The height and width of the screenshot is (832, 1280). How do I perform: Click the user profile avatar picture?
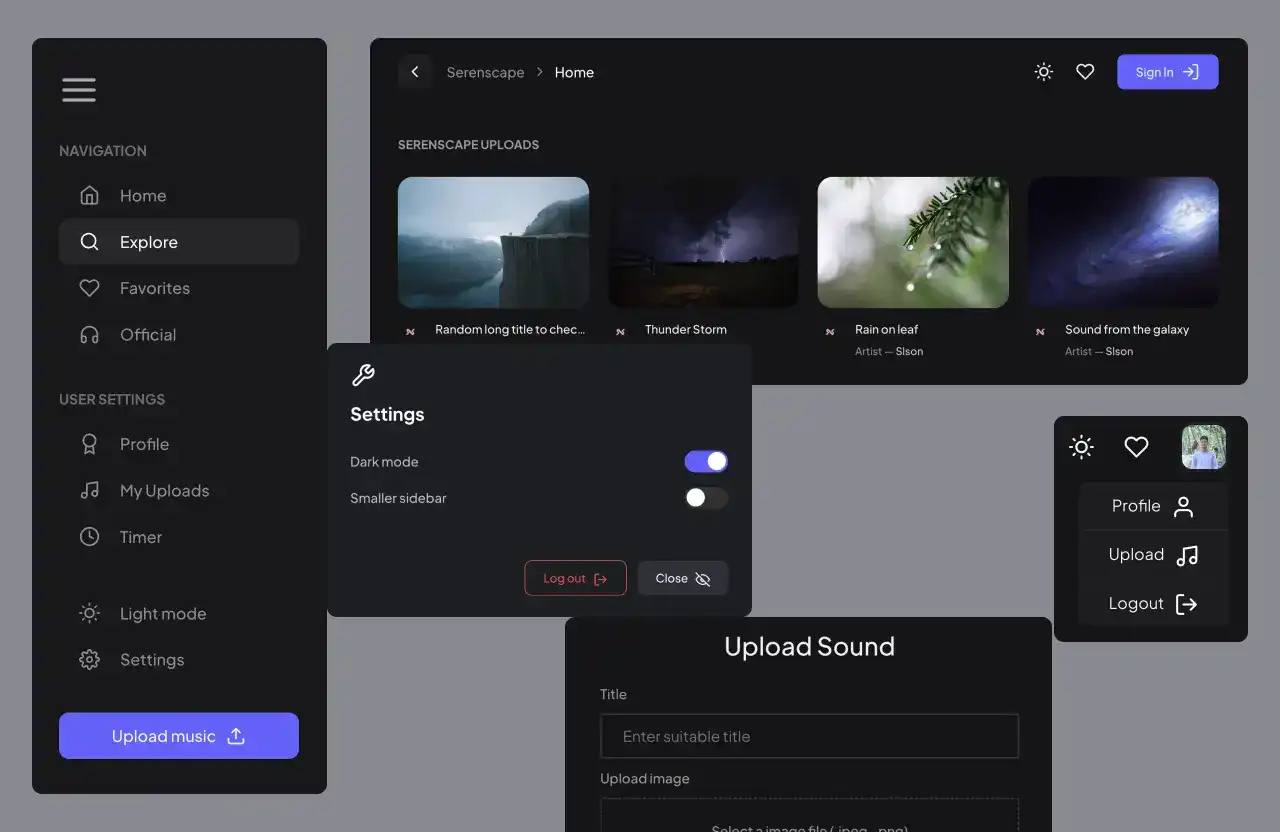(x=1203, y=447)
